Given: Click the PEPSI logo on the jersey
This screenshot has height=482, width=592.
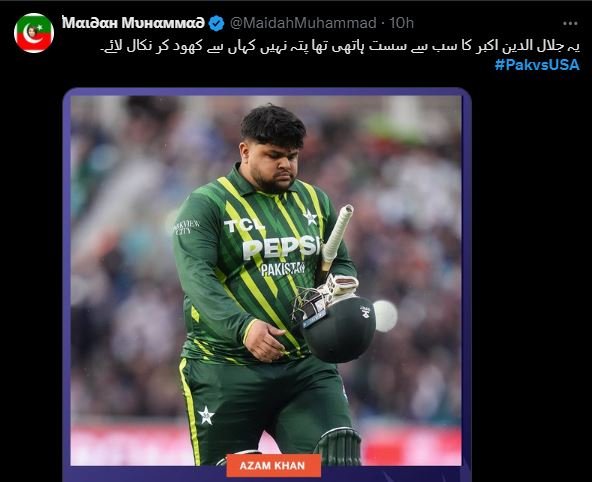Looking at the screenshot, I should point(282,248).
